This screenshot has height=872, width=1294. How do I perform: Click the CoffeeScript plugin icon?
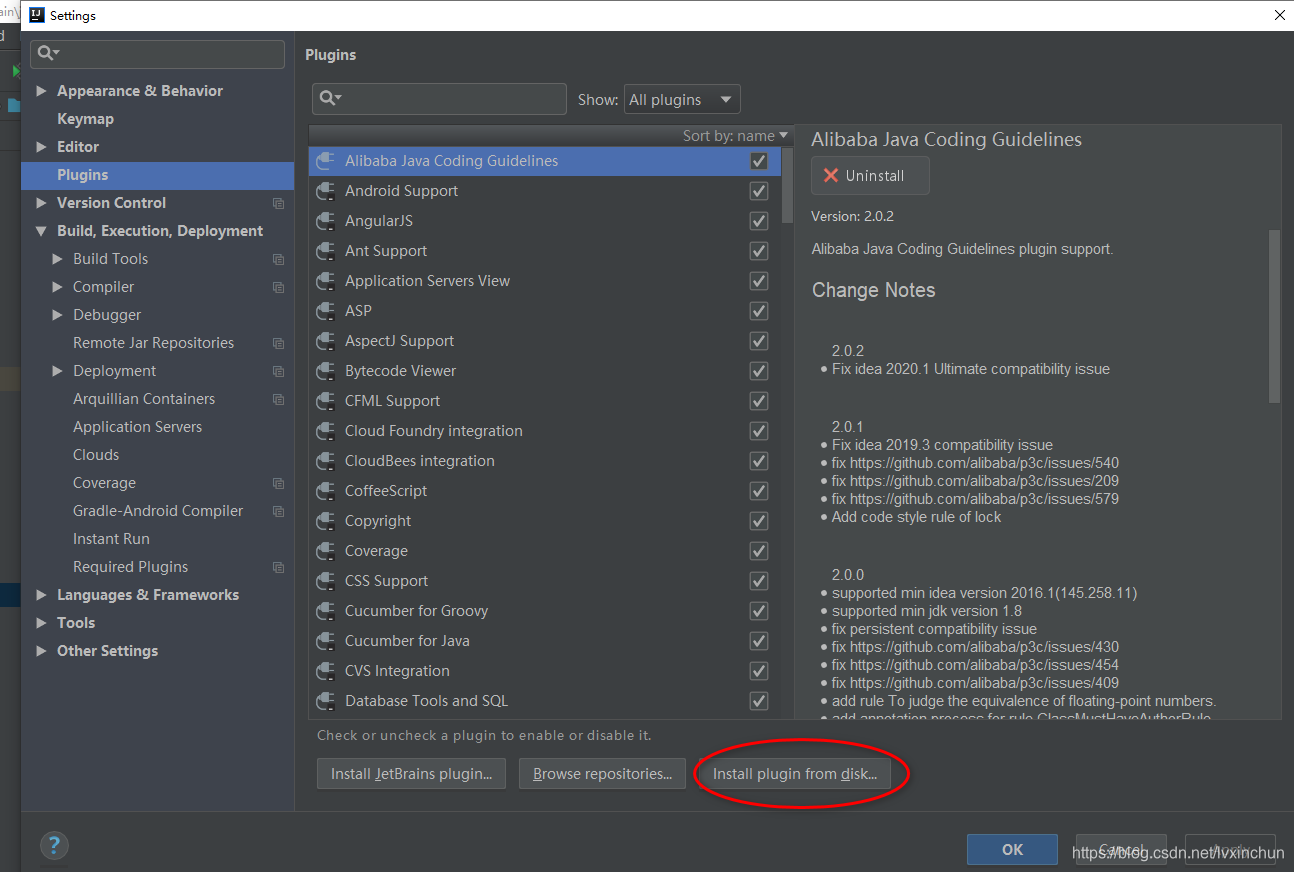click(324, 491)
